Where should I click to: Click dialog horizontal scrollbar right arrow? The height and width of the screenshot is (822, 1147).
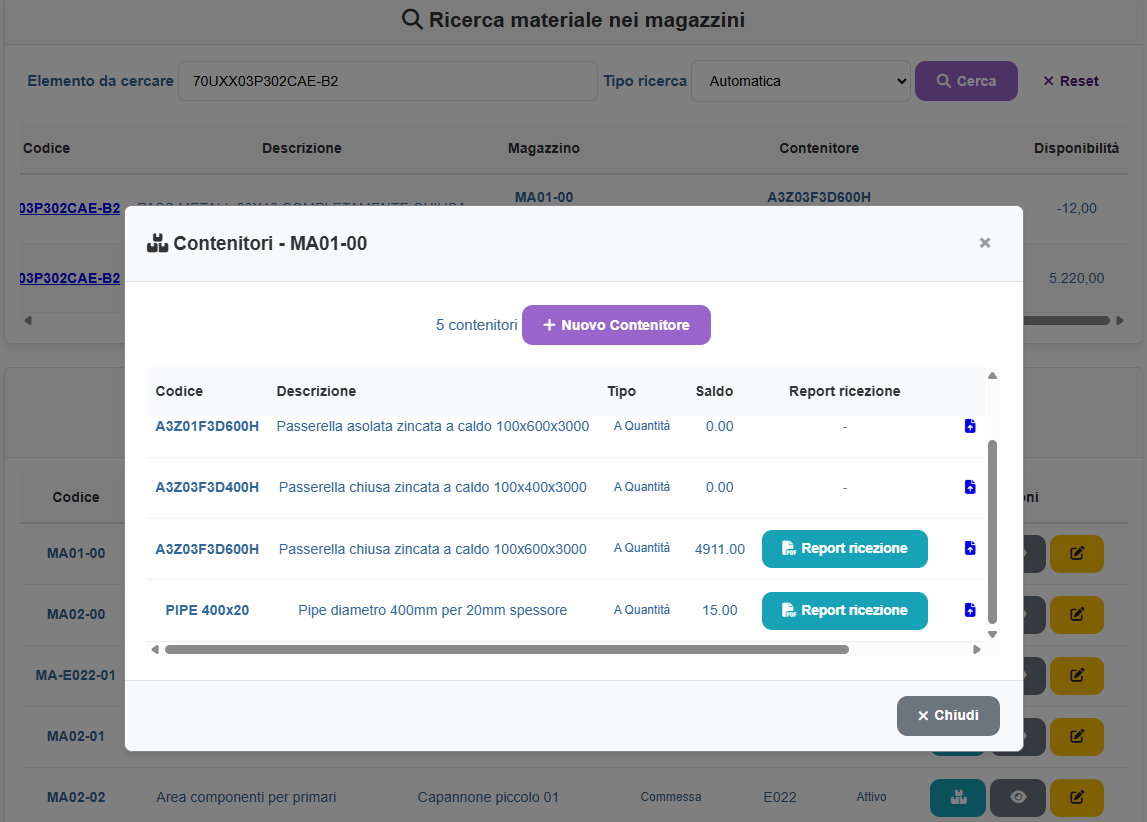tap(977, 649)
